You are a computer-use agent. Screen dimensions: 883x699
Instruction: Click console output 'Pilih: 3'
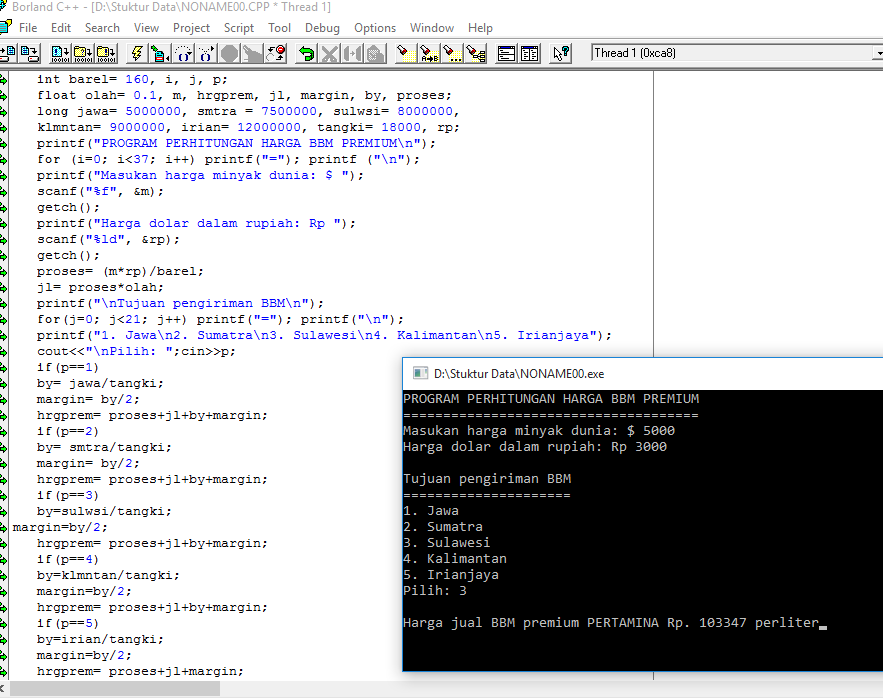click(x=435, y=591)
